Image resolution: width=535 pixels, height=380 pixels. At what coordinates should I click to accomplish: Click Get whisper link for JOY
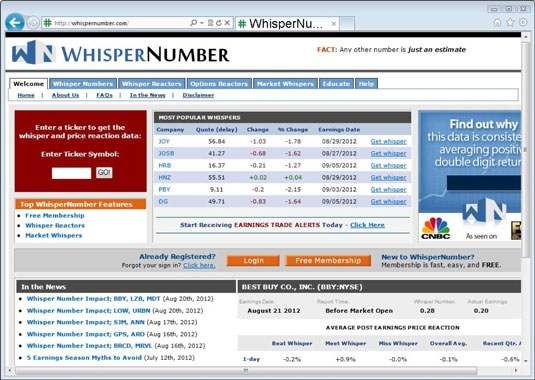coord(388,141)
